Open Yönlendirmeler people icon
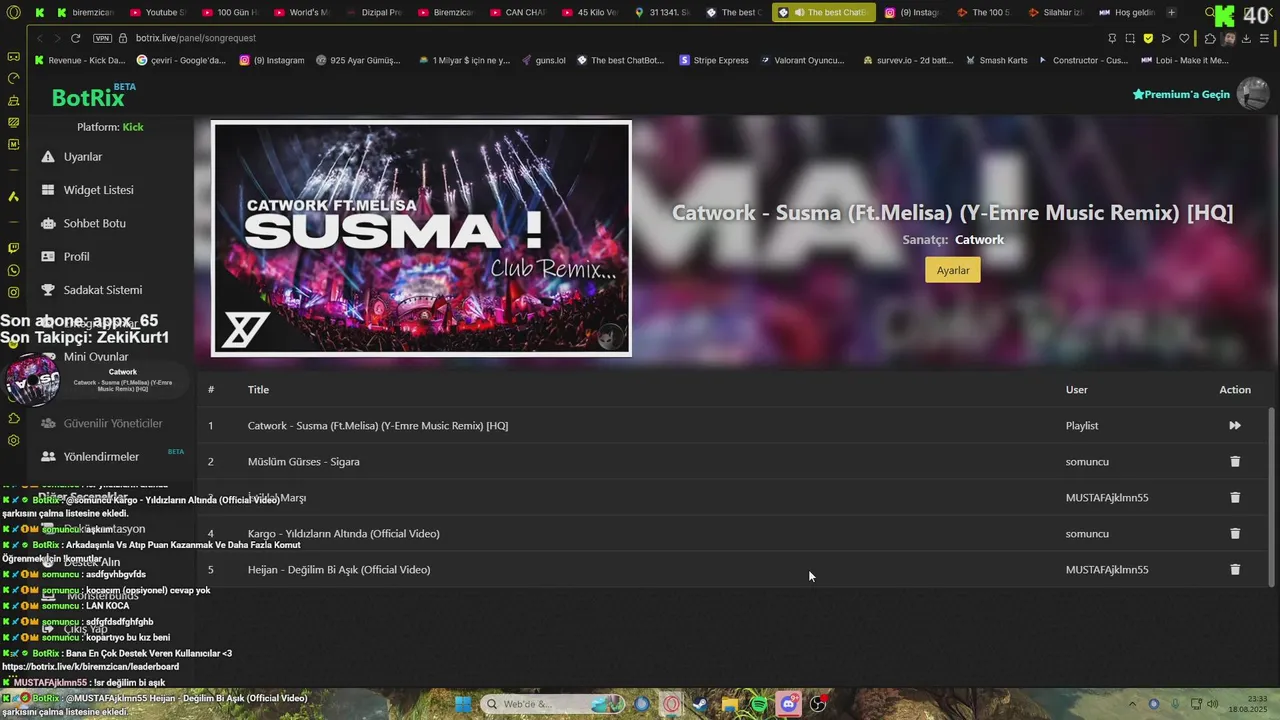Viewport: 1280px width, 720px height. coord(47,456)
